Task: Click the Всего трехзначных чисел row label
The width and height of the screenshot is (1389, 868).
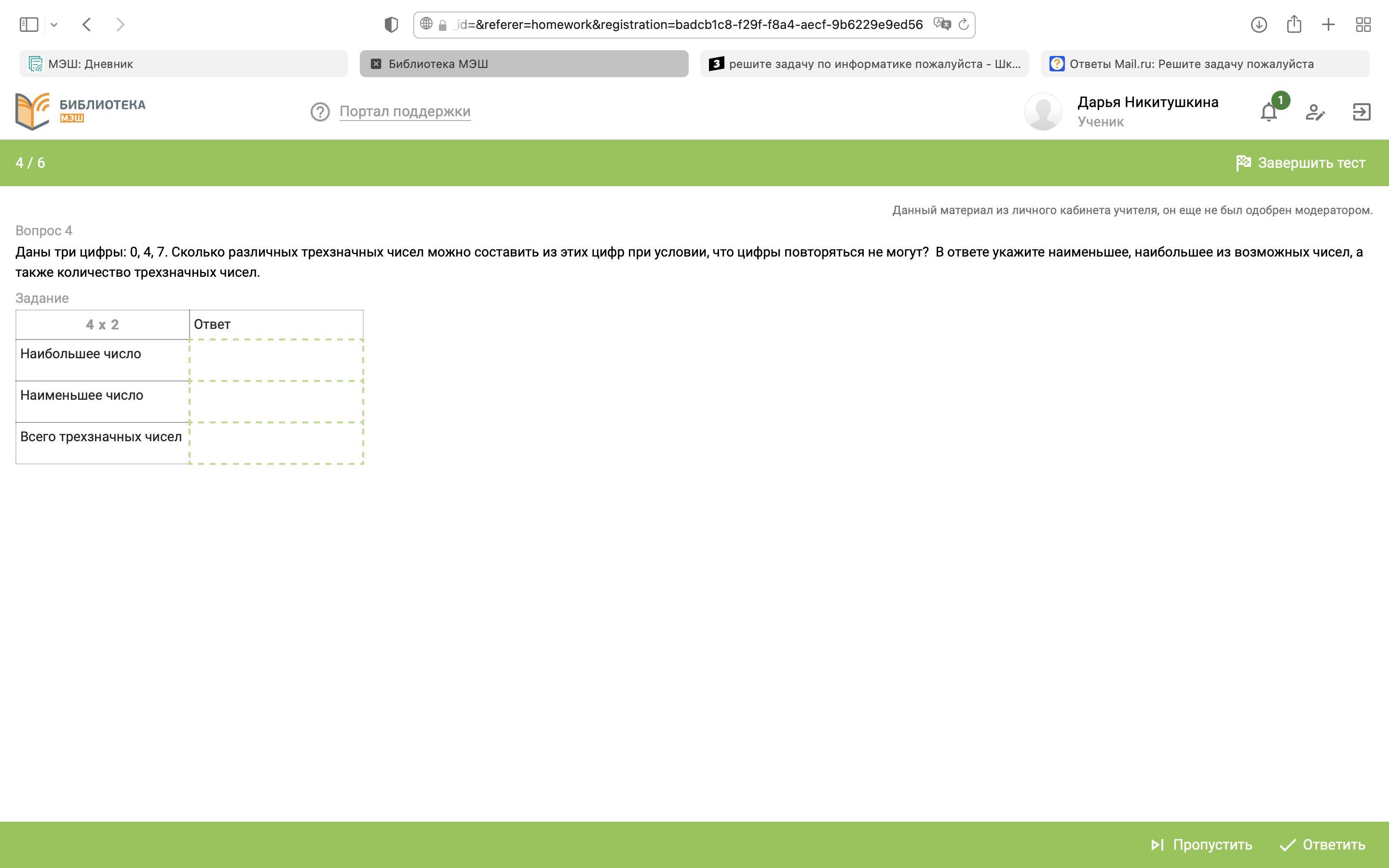Action: click(x=101, y=437)
